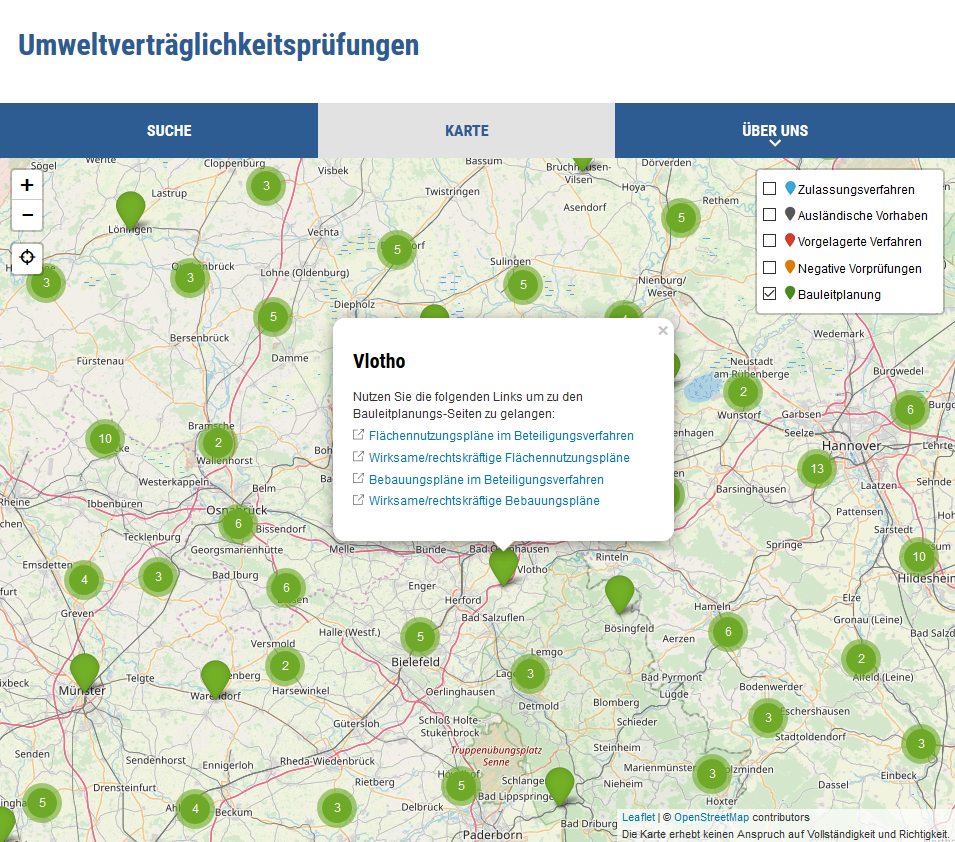Uncheck the Bauleitplanung legend checkbox
The image size is (955, 842).
[769, 294]
